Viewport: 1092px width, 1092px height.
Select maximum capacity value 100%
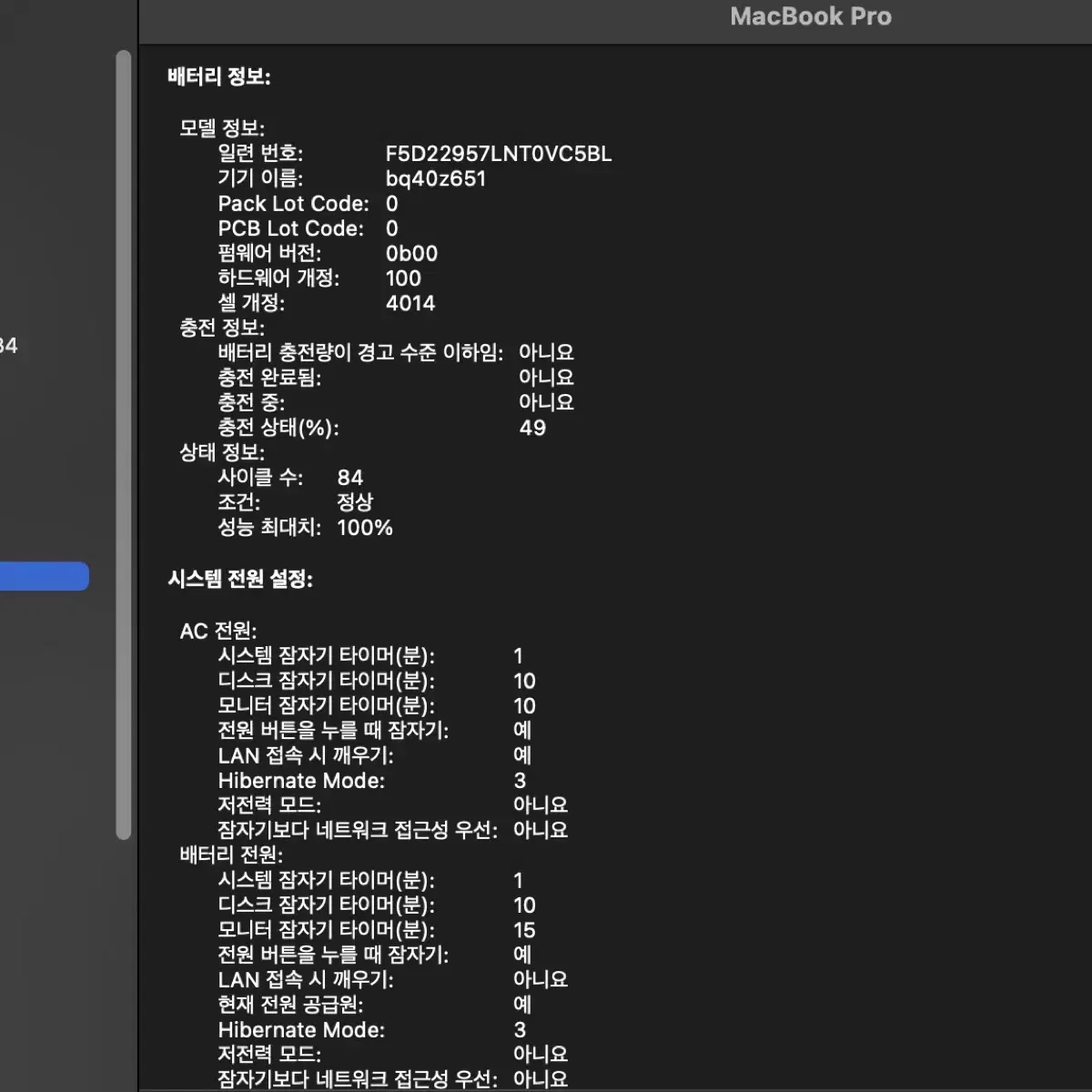click(x=365, y=528)
